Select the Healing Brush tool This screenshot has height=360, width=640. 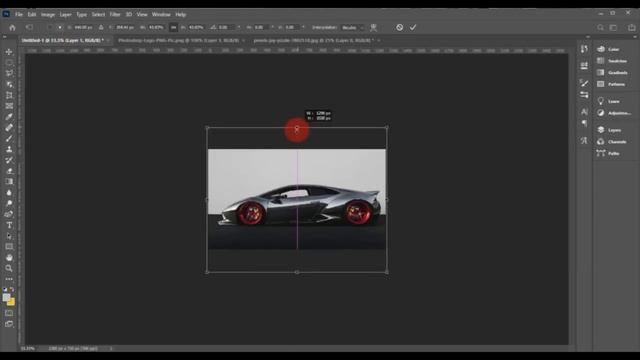tap(9, 128)
